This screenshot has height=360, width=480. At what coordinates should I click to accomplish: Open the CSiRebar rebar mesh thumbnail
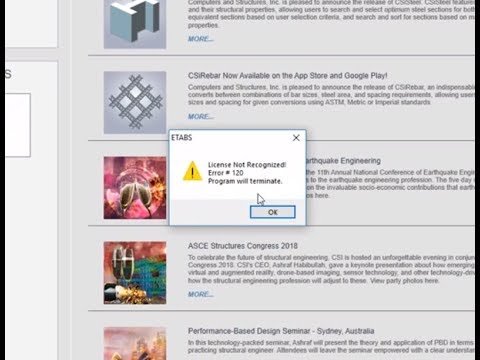click(x=135, y=102)
